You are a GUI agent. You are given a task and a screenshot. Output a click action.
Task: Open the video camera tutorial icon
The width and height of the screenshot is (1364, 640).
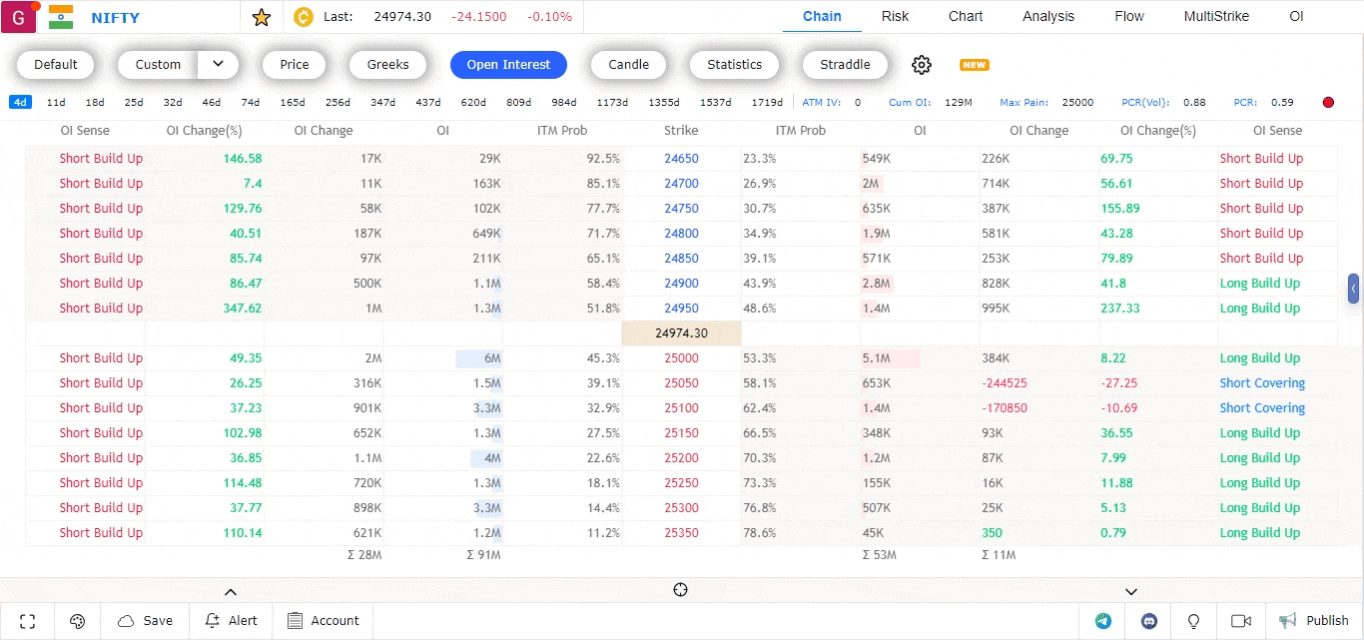click(1241, 621)
